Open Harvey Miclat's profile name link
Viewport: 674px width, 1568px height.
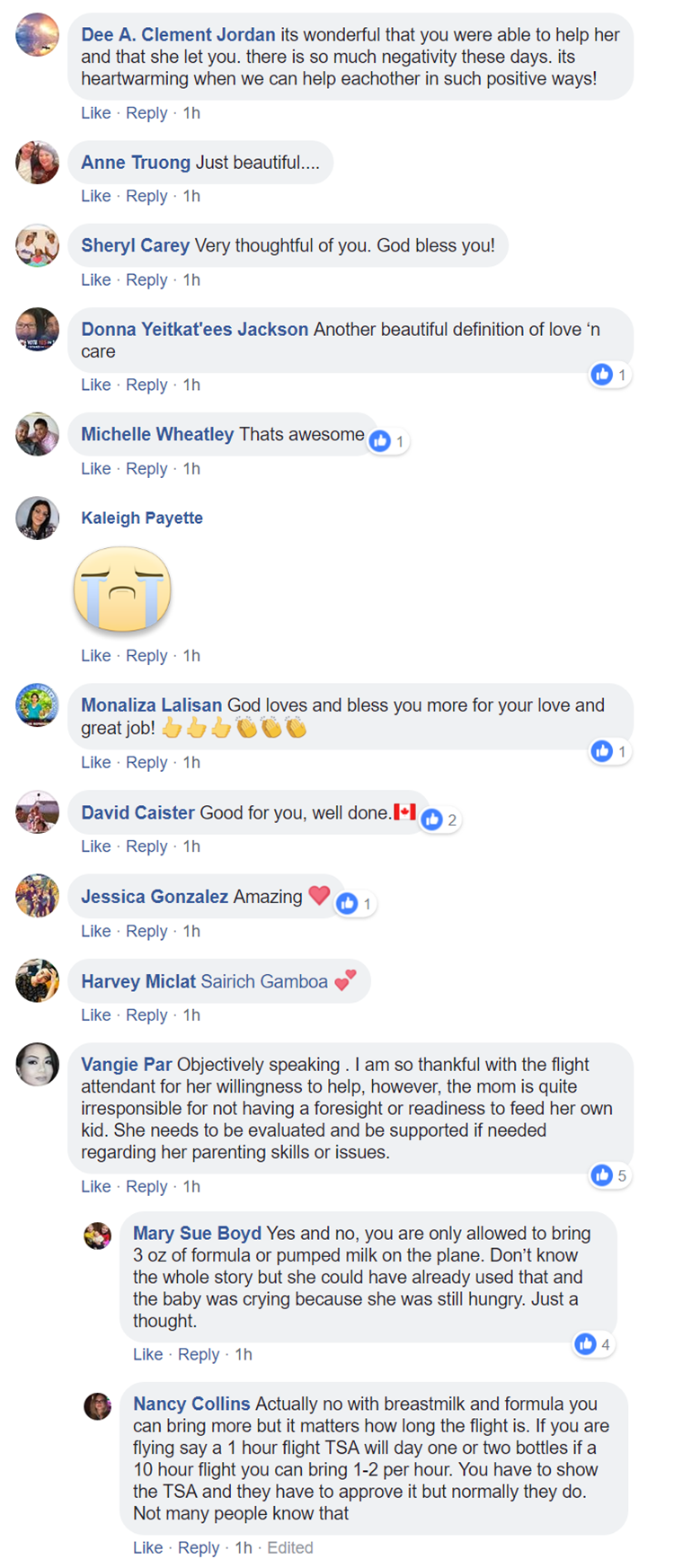tap(138, 981)
